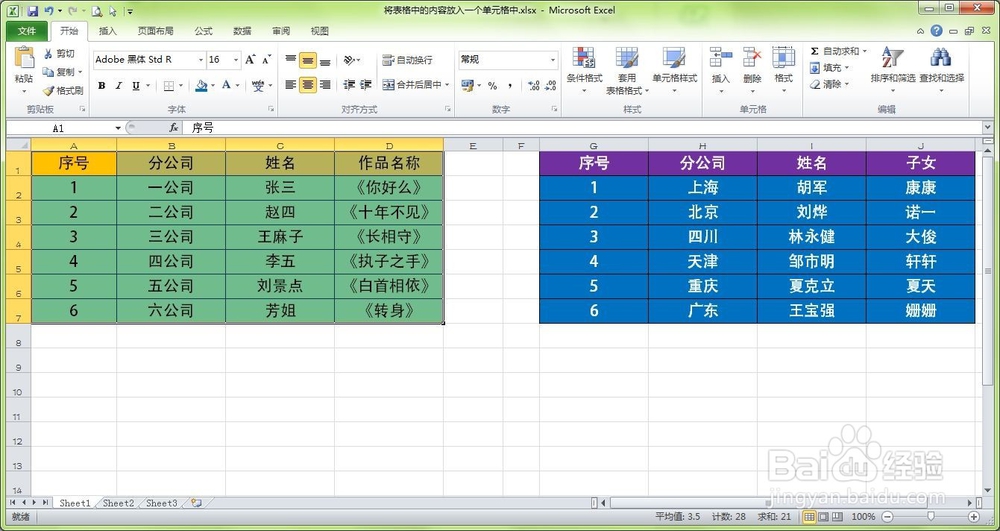Click the Copy (复制) icon

pos(48,72)
